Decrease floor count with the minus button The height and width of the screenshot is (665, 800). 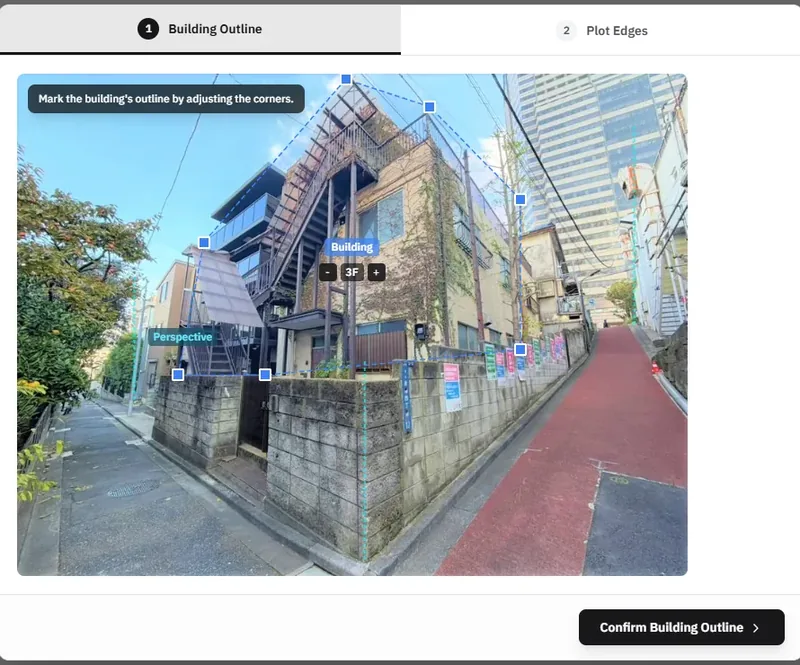point(327,270)
